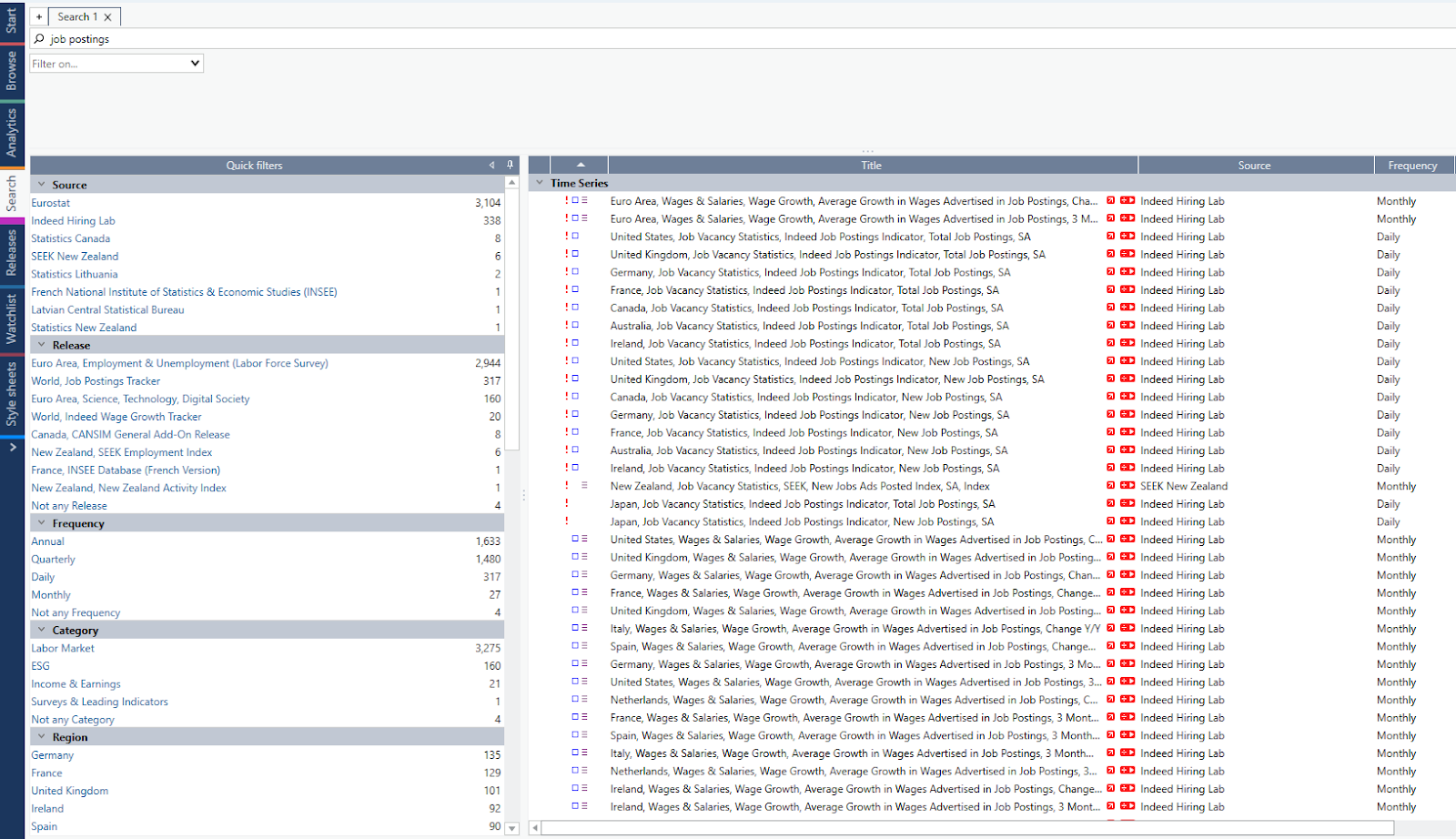Image resolution: width=1456 pixels, height=839 pixels.
Task: Collapse the Source filter group
Action: (42, 185)
